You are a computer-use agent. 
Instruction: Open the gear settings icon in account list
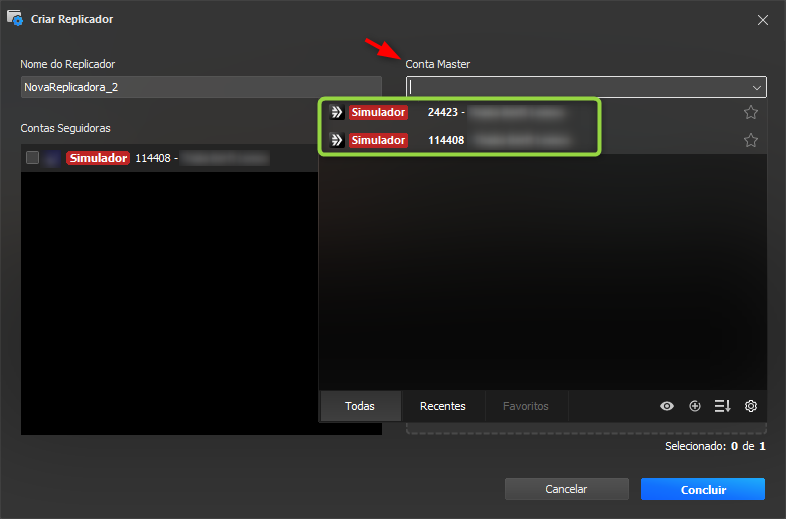click(x=751, y=406)
